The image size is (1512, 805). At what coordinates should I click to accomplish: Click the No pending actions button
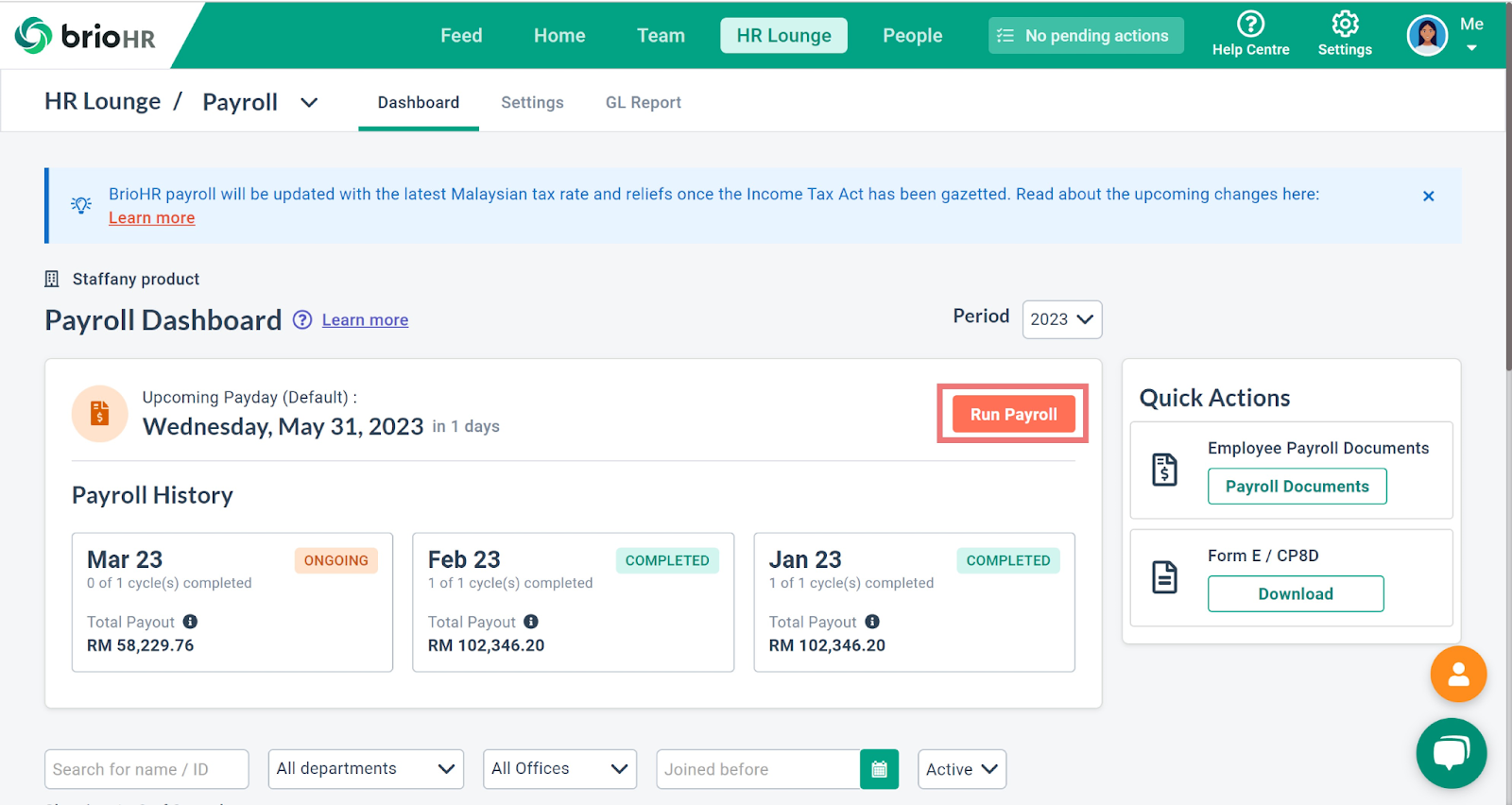click(1086, 36)
